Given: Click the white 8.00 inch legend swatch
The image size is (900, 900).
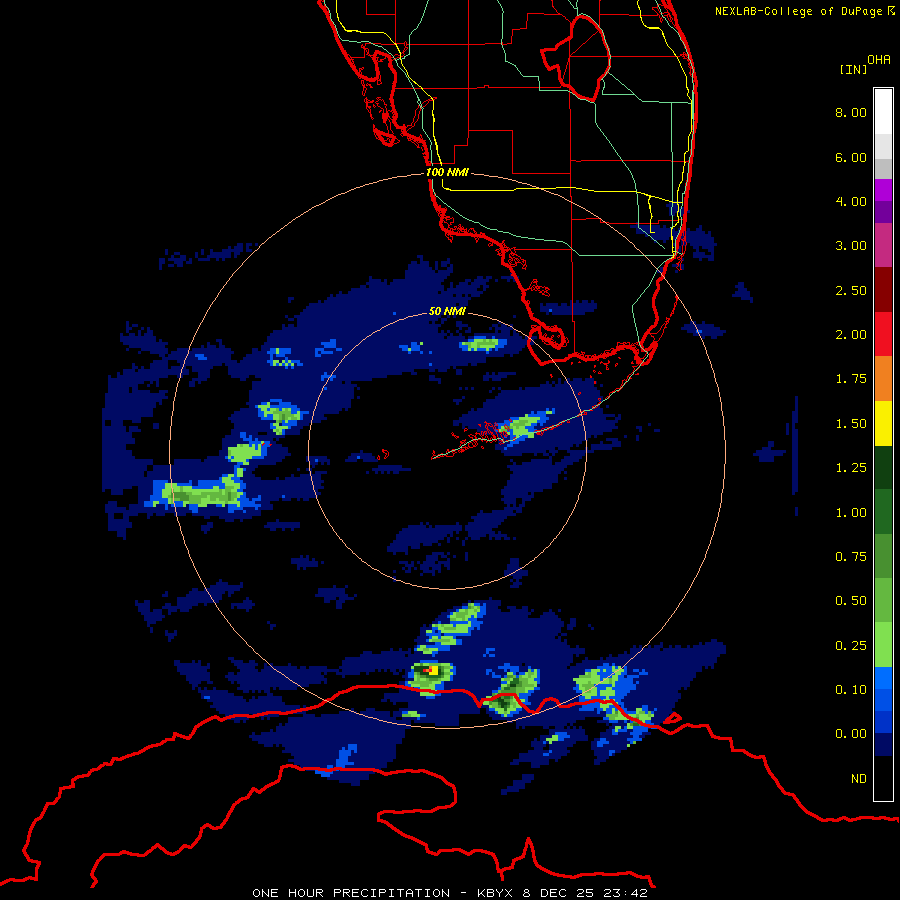Looking at the screenshot, I should point(883,112).
